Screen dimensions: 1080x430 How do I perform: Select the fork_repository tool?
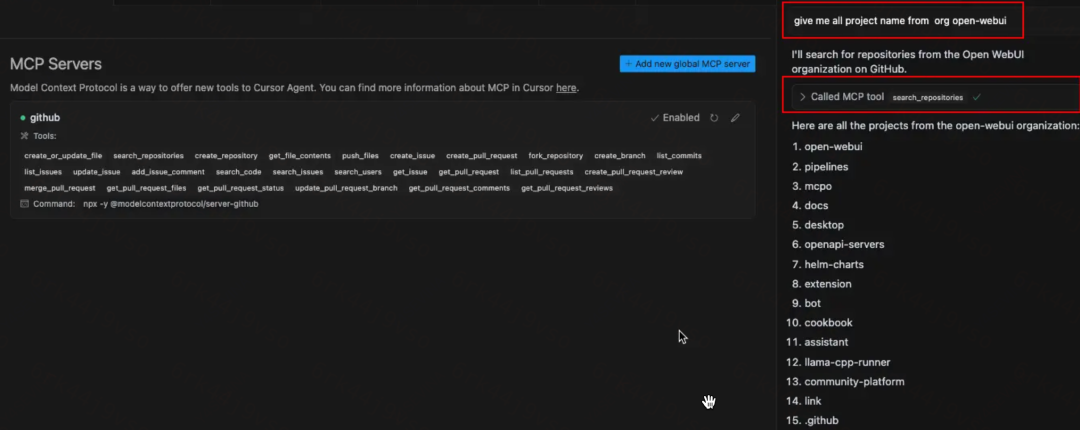555,156
